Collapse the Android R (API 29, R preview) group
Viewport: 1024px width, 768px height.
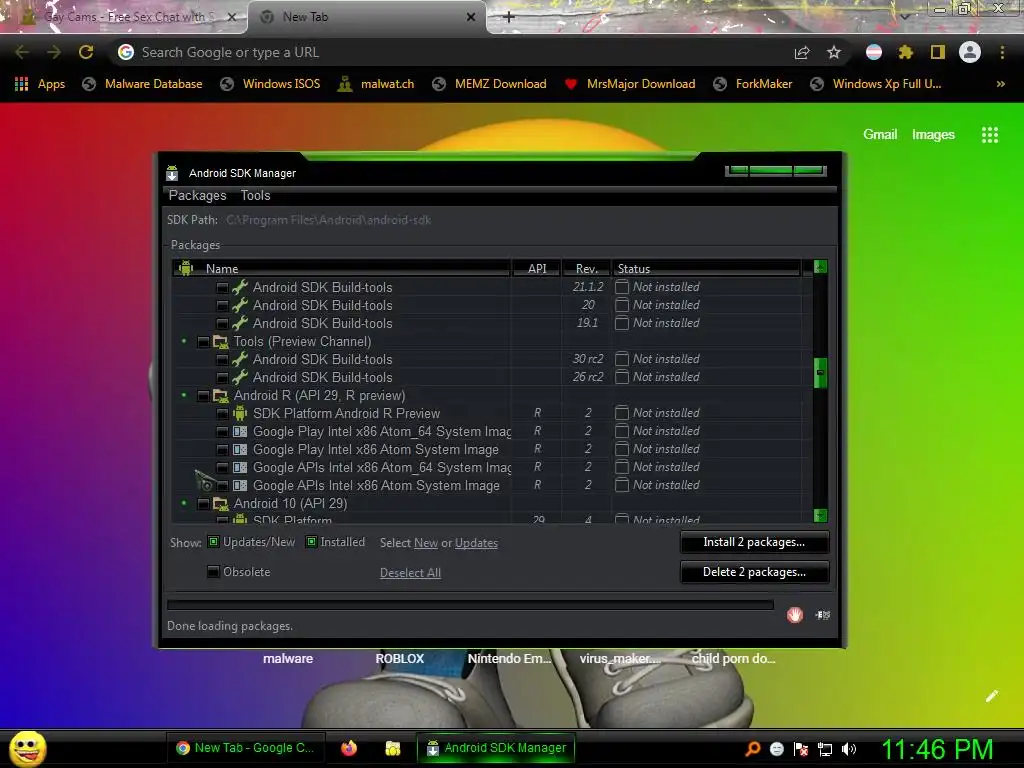coord(184,395)
